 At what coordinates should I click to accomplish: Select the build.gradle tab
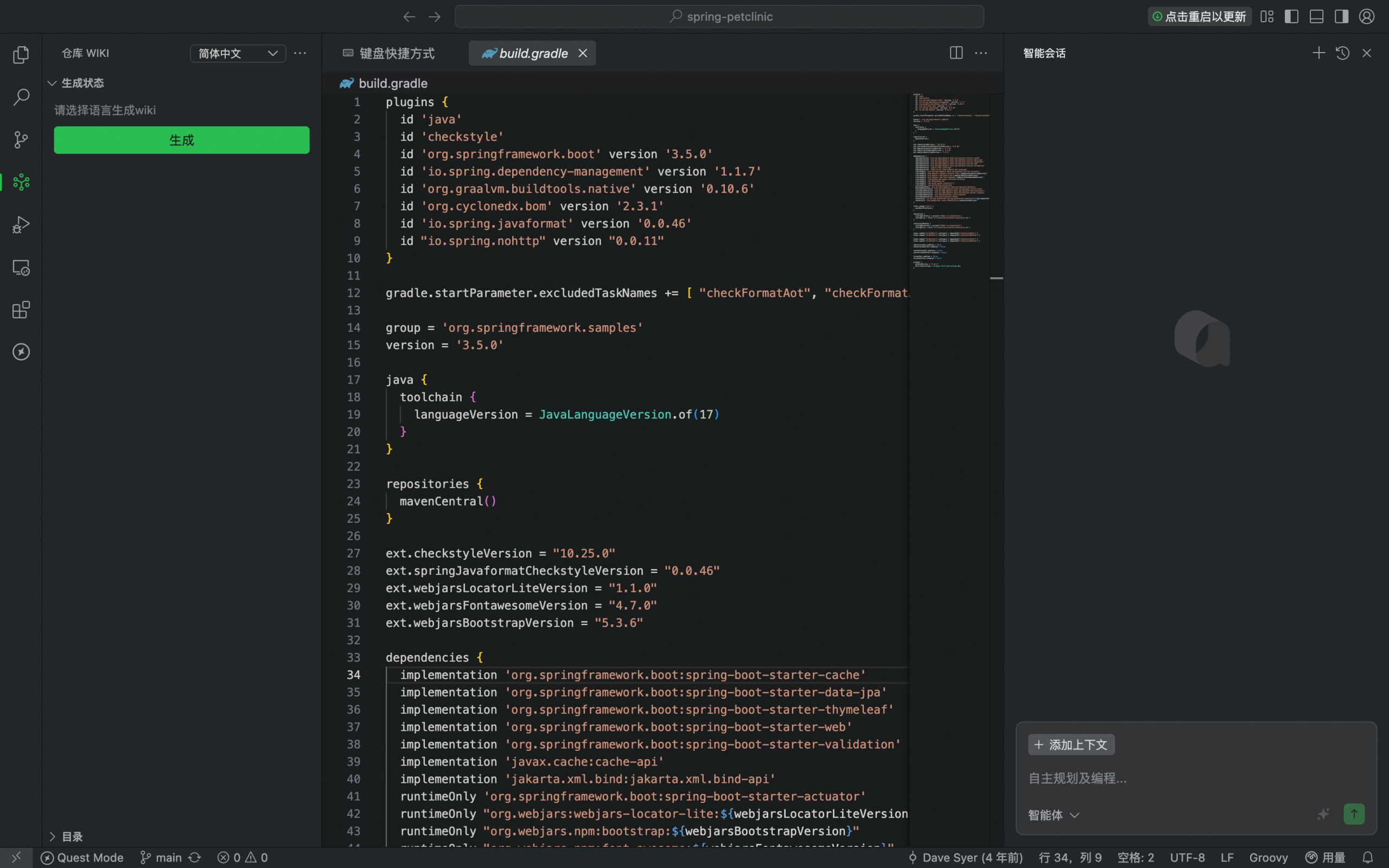click(532, 53)
